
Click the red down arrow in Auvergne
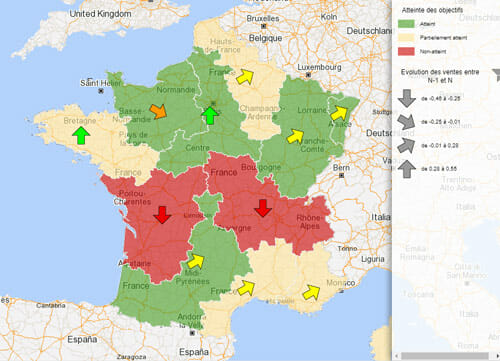263,208
